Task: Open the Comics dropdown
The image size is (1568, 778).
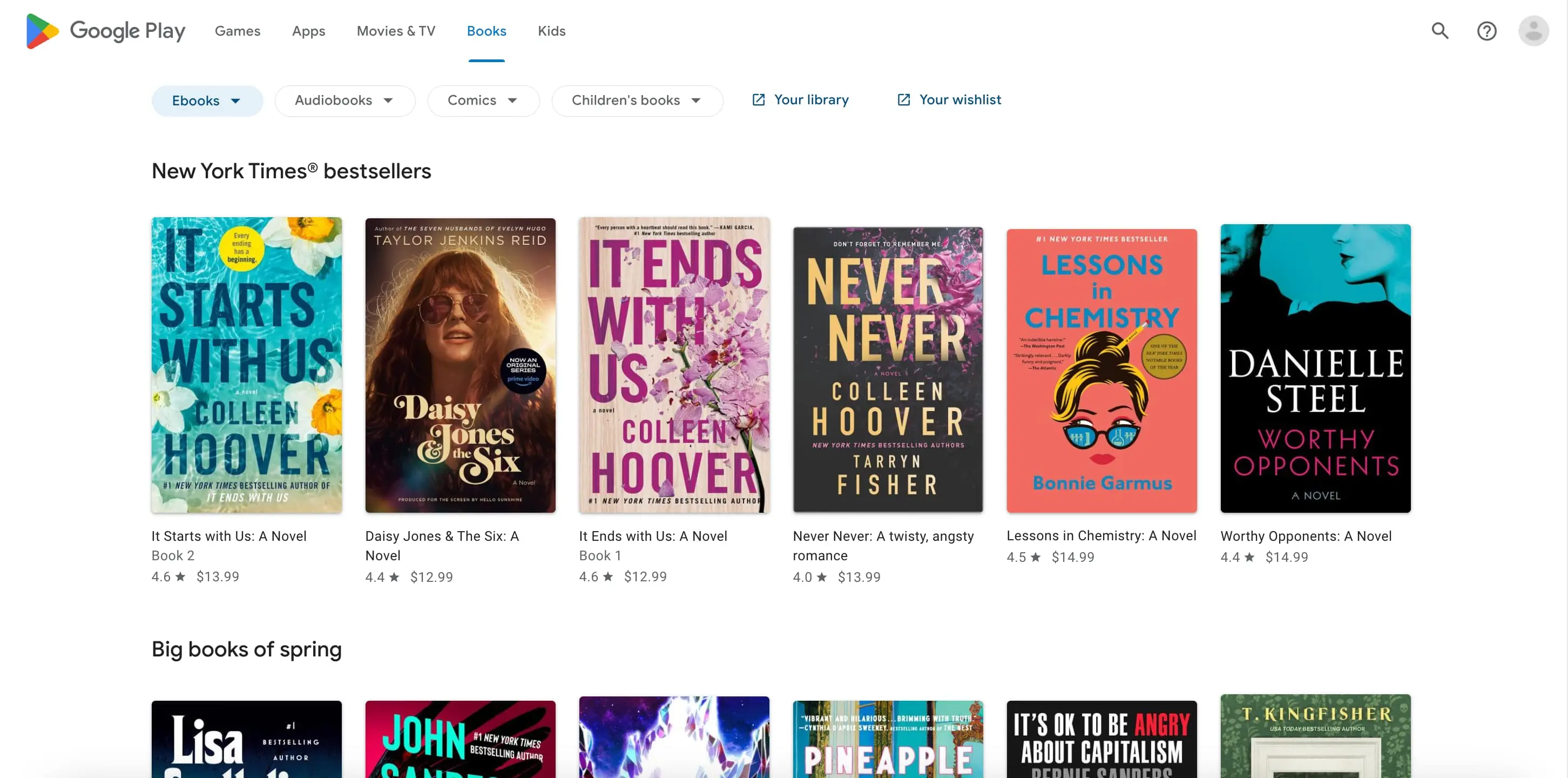Action: coord(483,100)
